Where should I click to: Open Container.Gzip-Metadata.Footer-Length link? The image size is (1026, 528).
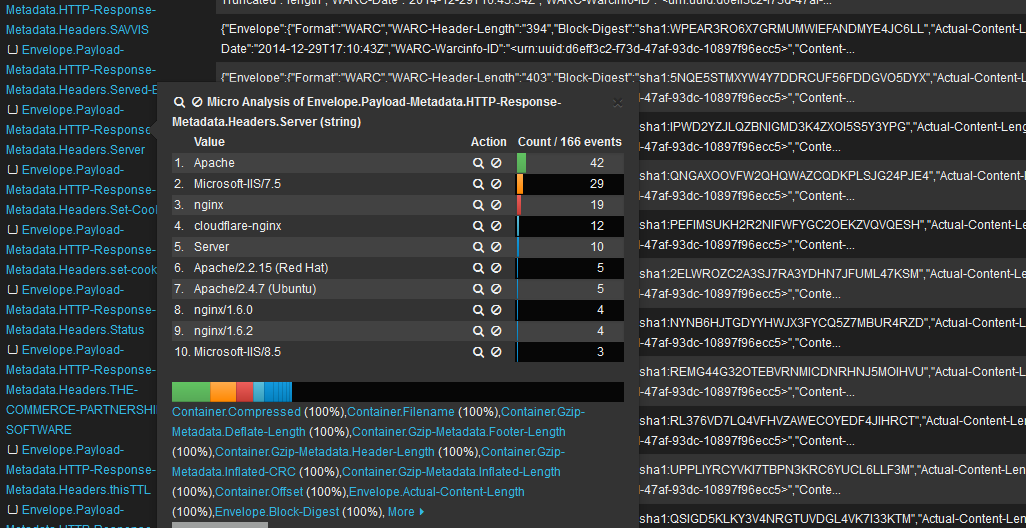(459, 432)
